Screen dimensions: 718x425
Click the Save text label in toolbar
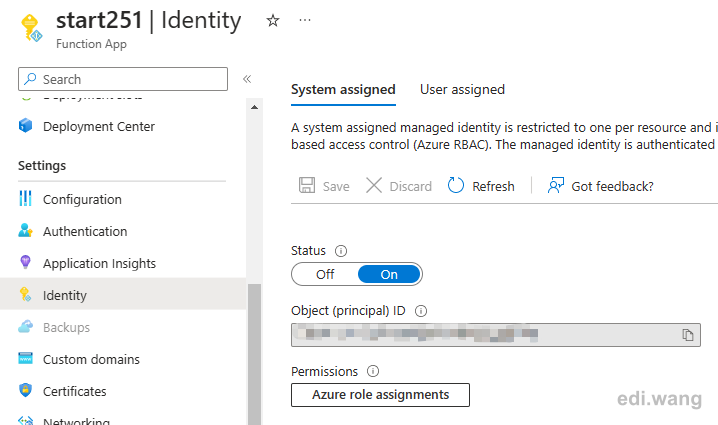tap(336, 186)
